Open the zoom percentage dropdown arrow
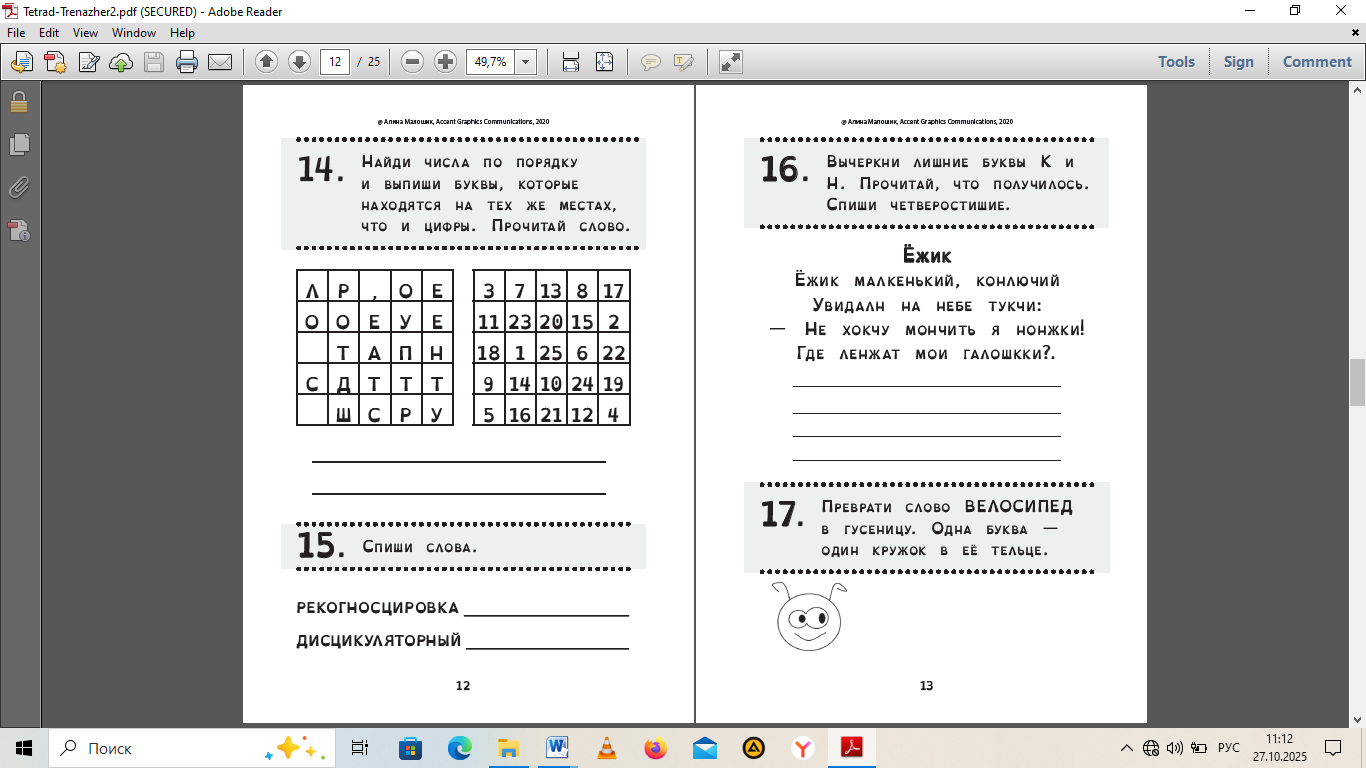This screenshot has width=1366, height=768. click(x=526, y=62)
